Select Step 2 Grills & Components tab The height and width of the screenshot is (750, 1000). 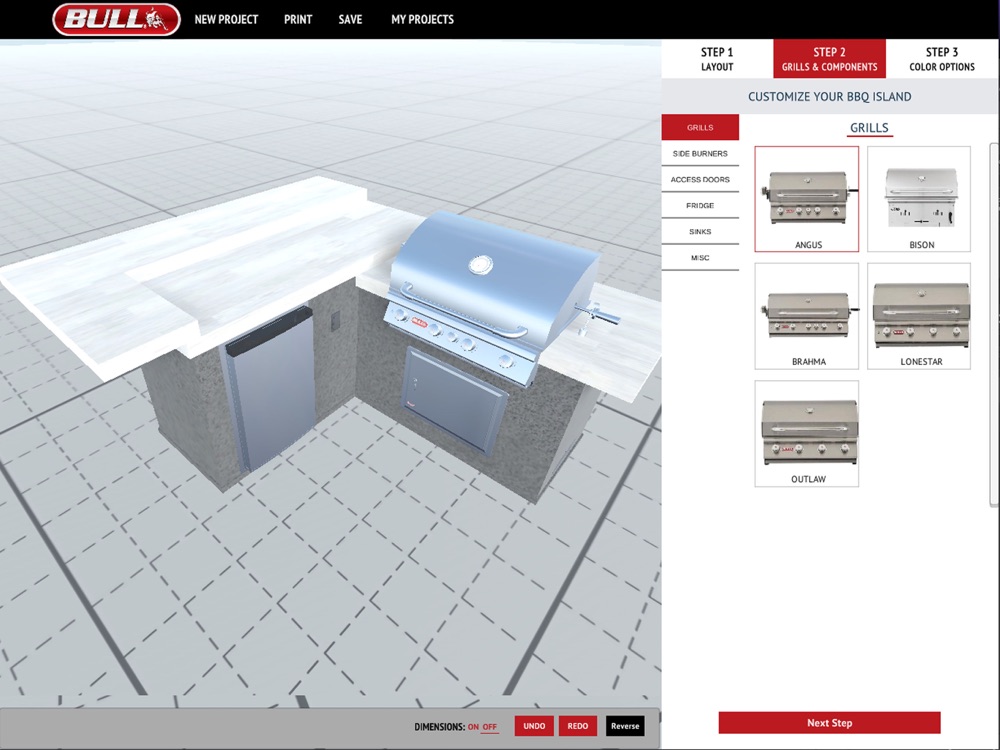click(x=829, y=59)
